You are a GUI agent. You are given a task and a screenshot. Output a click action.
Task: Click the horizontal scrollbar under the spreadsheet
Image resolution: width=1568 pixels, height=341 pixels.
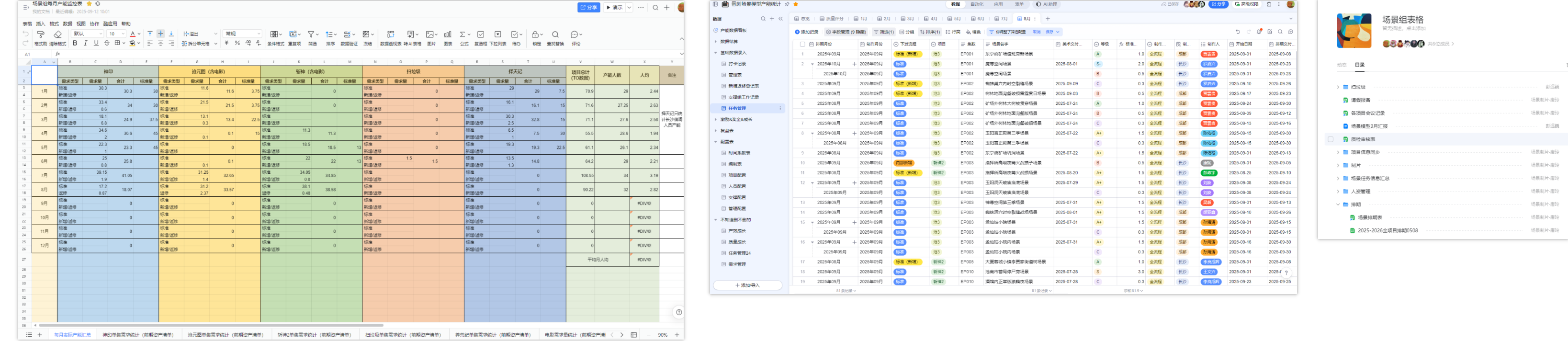point(210,325)
